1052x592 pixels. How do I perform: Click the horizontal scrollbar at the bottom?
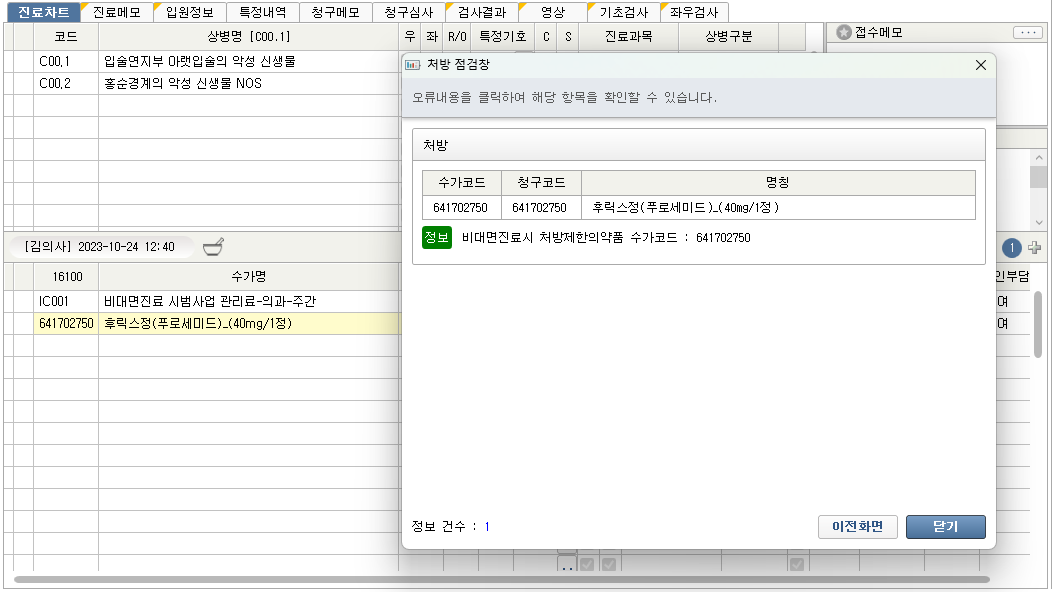[500, 579]
